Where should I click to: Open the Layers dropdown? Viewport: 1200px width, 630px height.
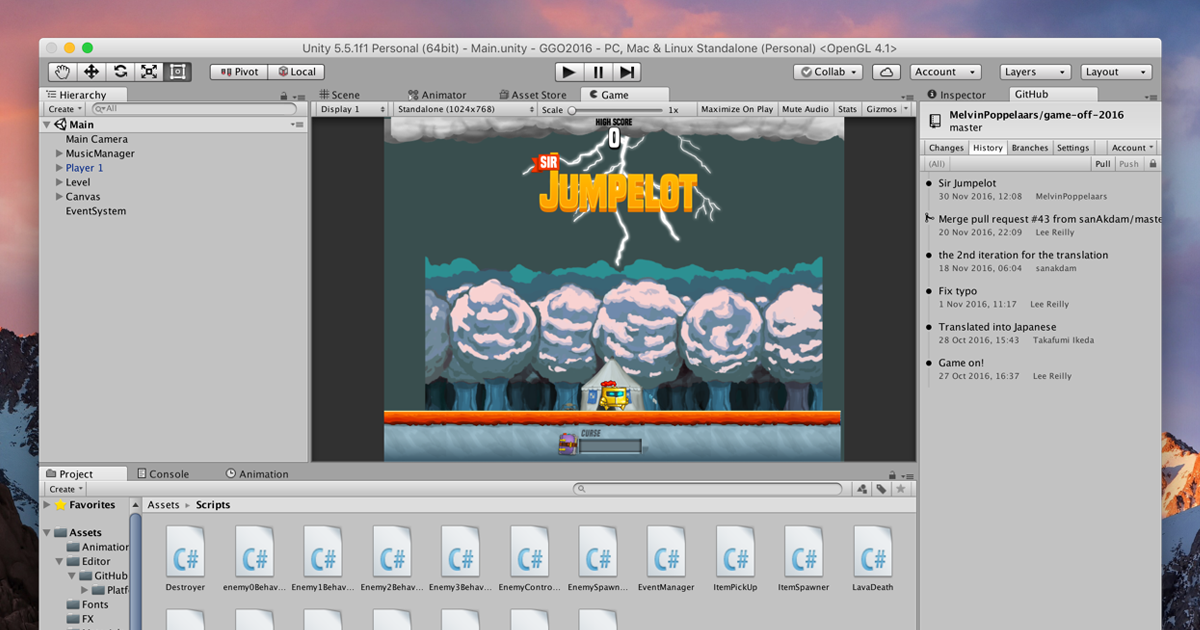pos(1035,71)
